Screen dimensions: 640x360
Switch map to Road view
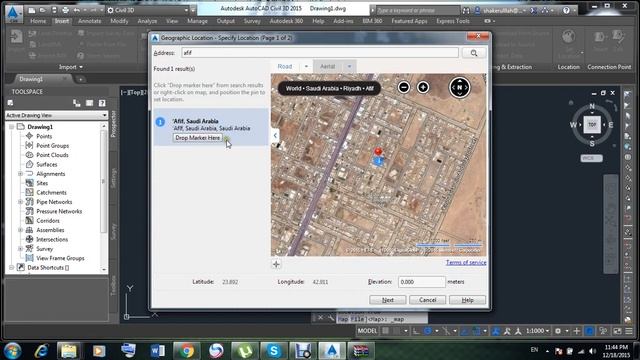(x=285, y=66)
